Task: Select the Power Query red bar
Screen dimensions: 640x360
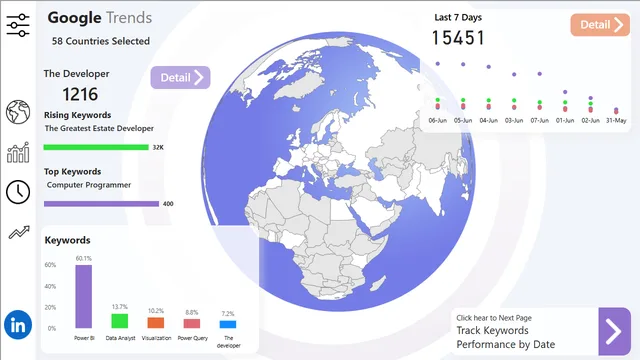Action: [192, 324]
